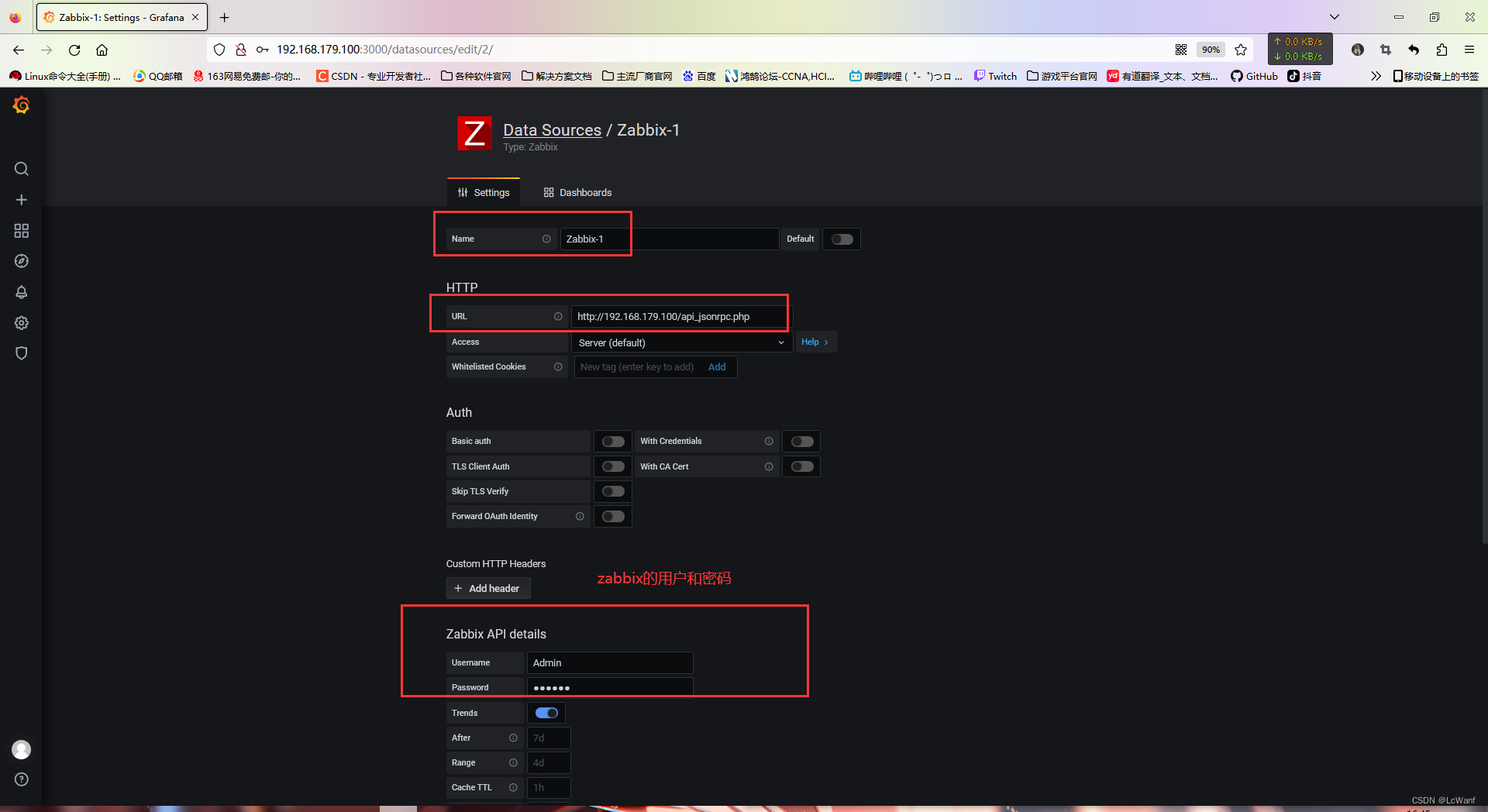Click the Zabbix red Z logo
This screenshot has width=1488, height=812.
[x=474, y=133]
